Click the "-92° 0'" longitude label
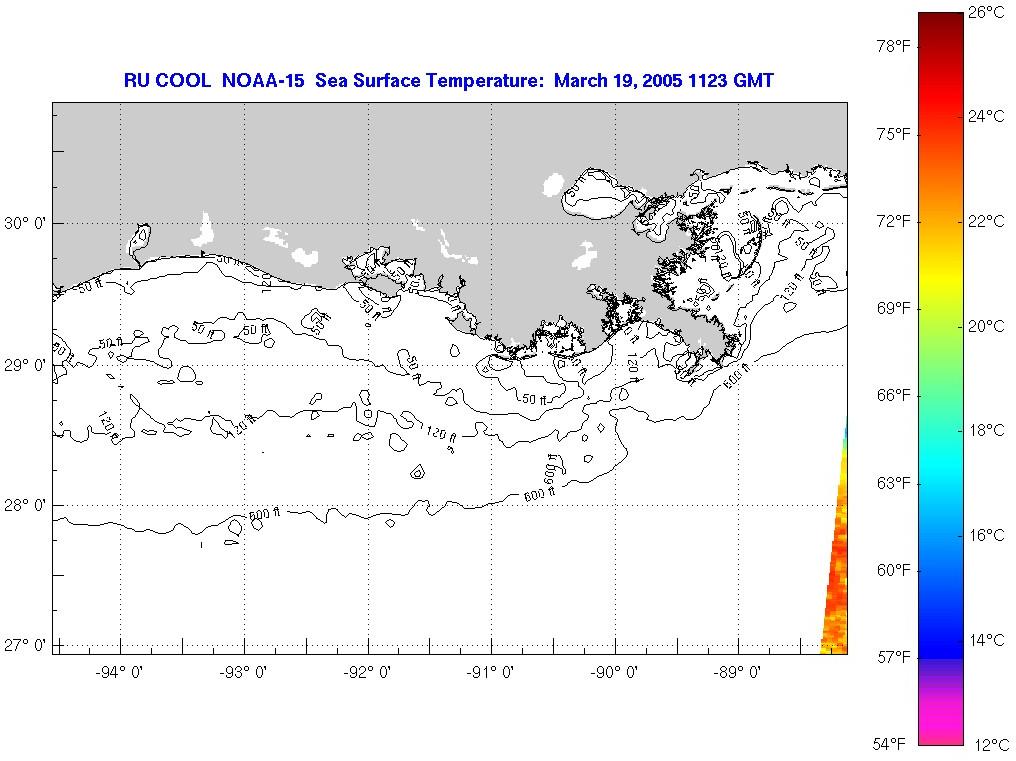The image size is (1016, 761). pos(367,672)
